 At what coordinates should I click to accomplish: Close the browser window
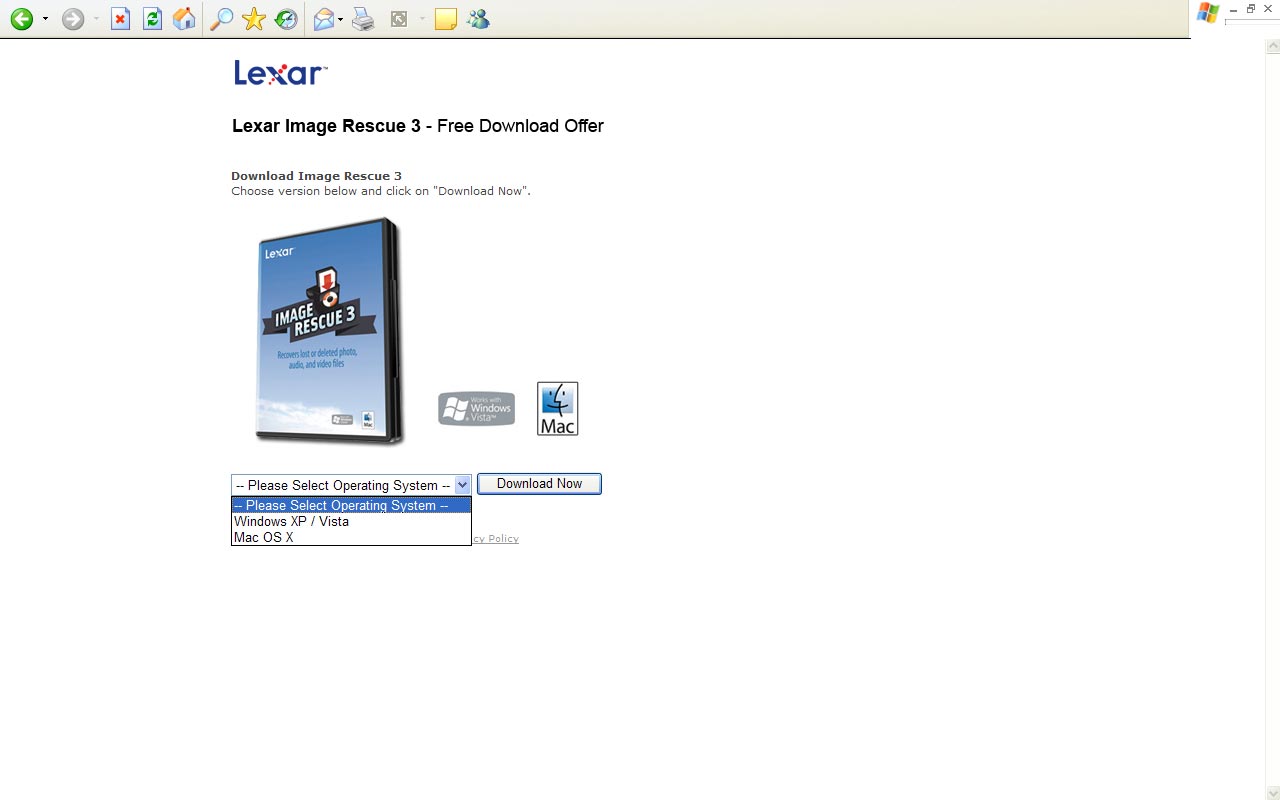coord(1268,9)
